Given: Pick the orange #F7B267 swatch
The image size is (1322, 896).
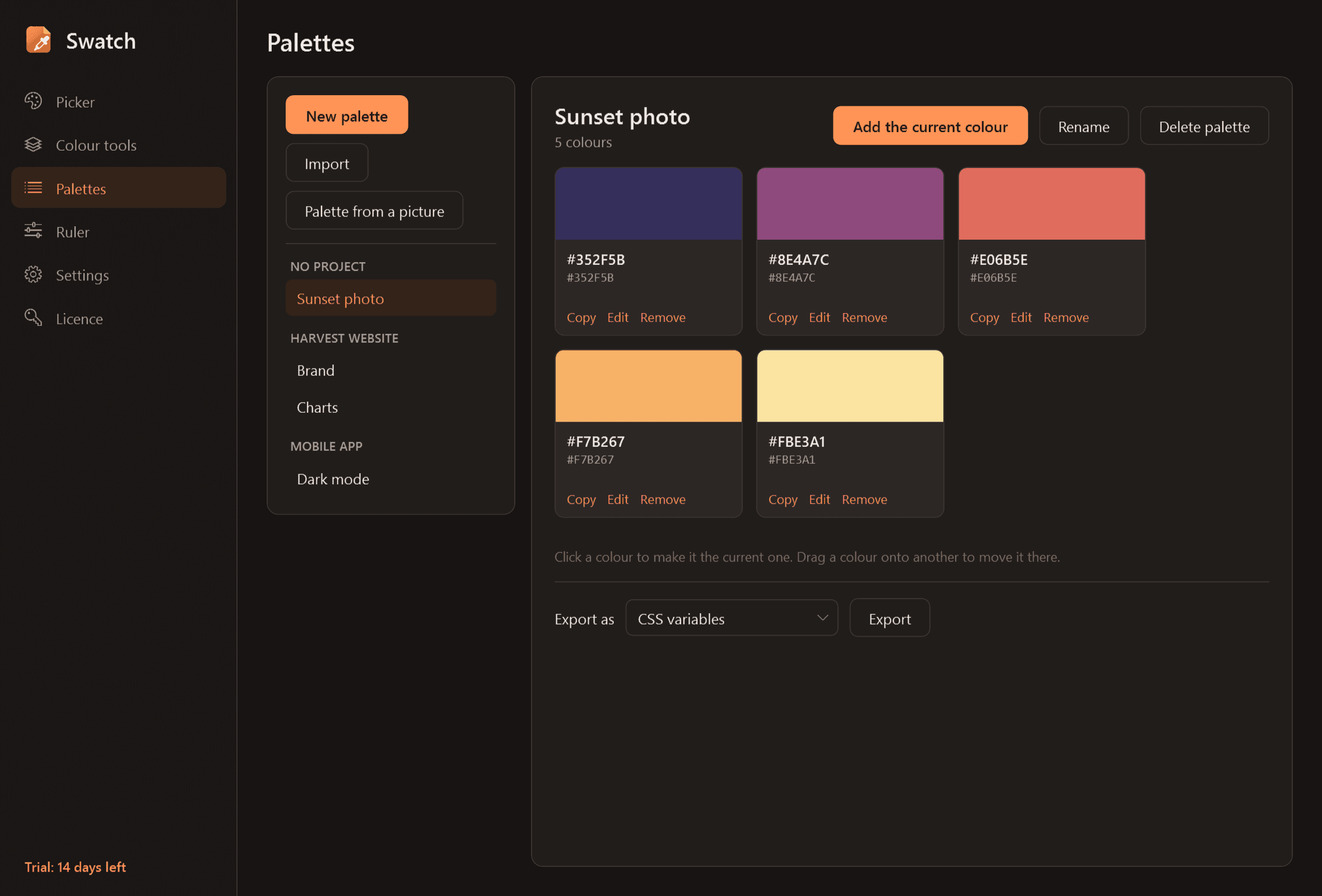Looking at the screenshot, I should tap(649, 386).
